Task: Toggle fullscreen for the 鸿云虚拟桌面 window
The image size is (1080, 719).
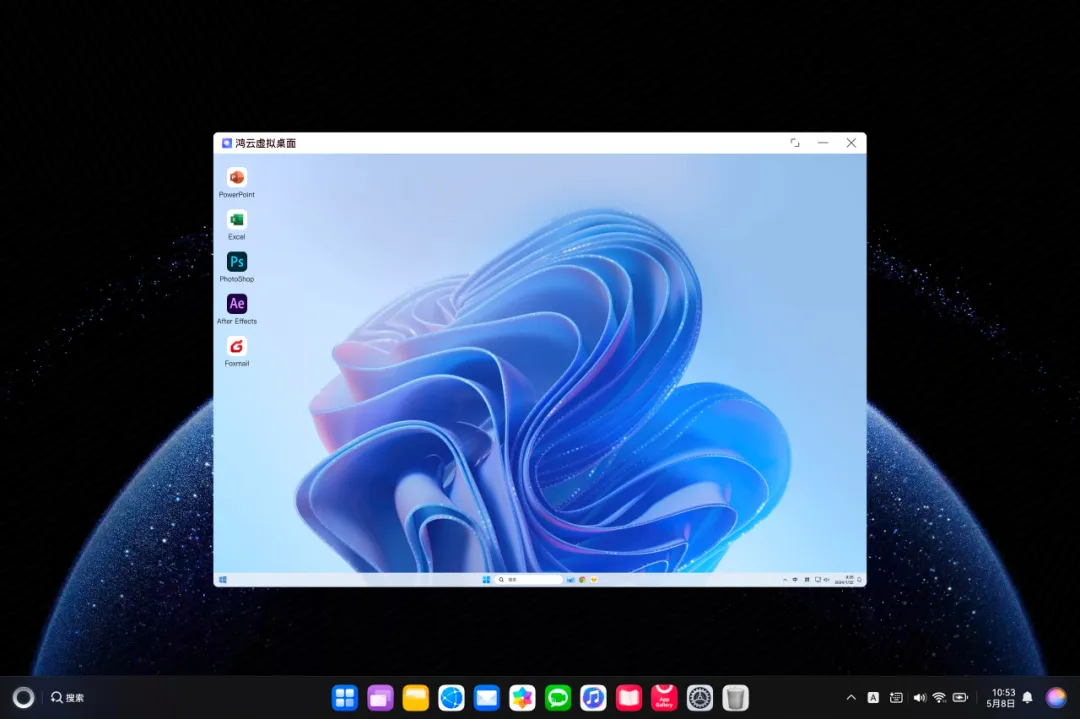Action: 795,143
